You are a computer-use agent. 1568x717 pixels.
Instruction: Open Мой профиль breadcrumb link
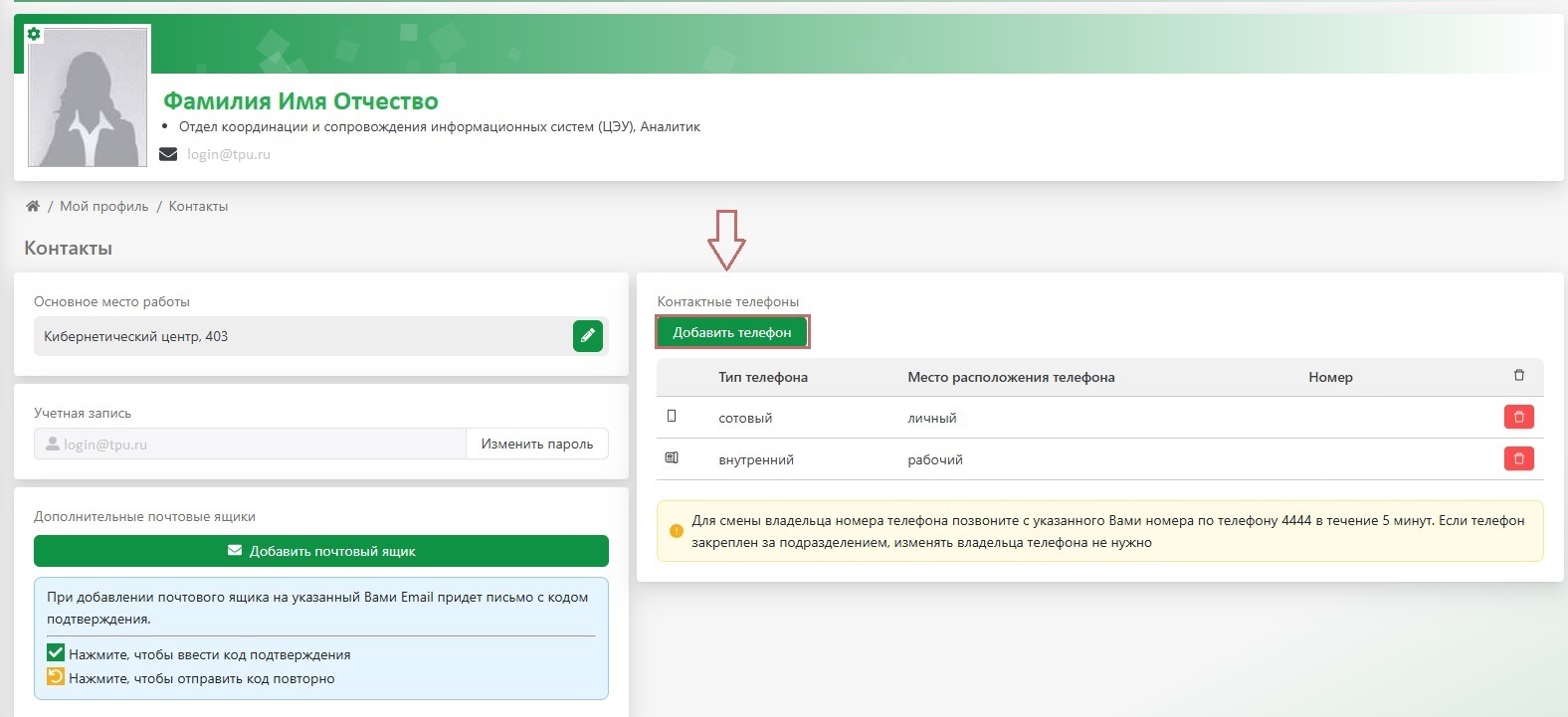click(104, 206)
